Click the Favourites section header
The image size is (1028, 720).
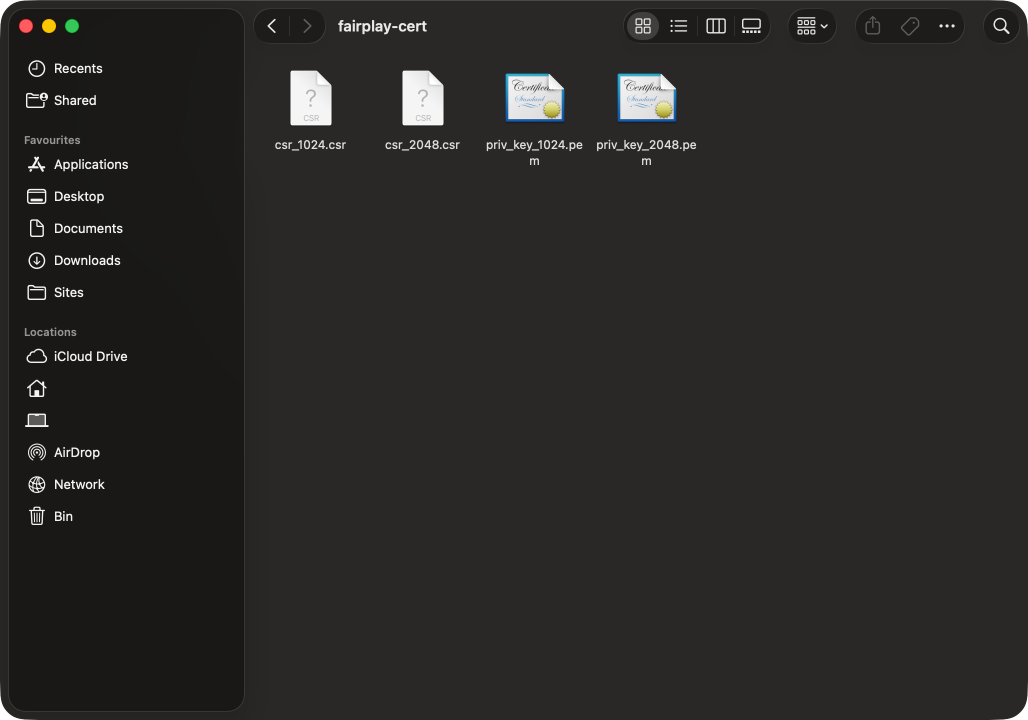coord(52,140)
